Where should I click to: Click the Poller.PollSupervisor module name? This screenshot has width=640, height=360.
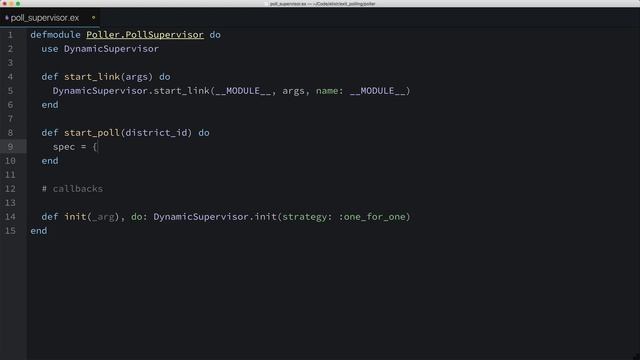[145, 35]
